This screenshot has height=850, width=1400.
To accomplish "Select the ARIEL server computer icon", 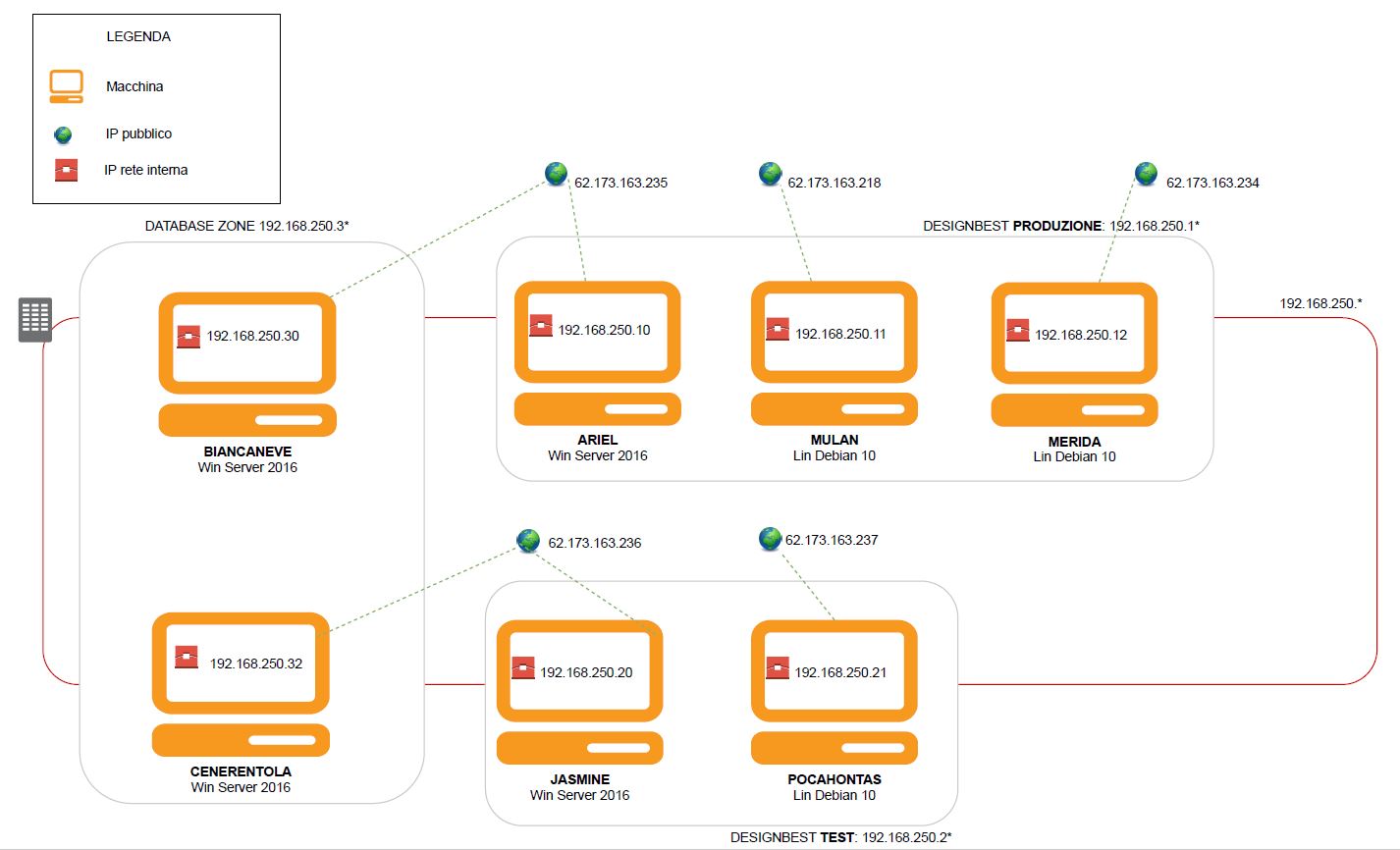I will click(597, 353).
